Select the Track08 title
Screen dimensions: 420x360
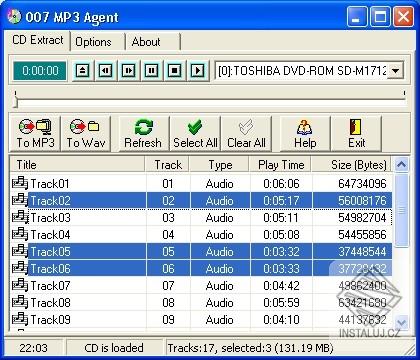tap(50, 303)
